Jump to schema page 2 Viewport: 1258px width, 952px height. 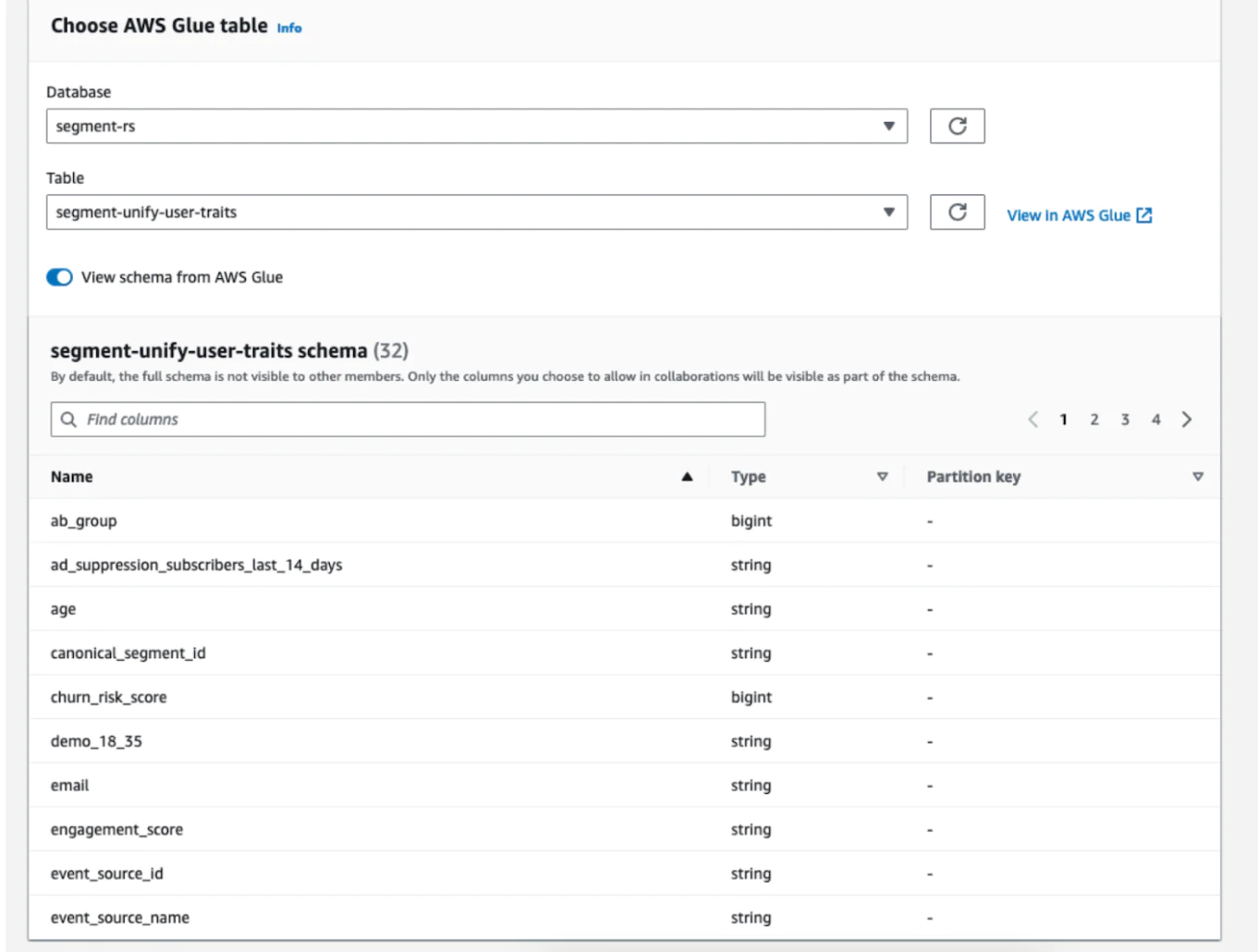1094,420
